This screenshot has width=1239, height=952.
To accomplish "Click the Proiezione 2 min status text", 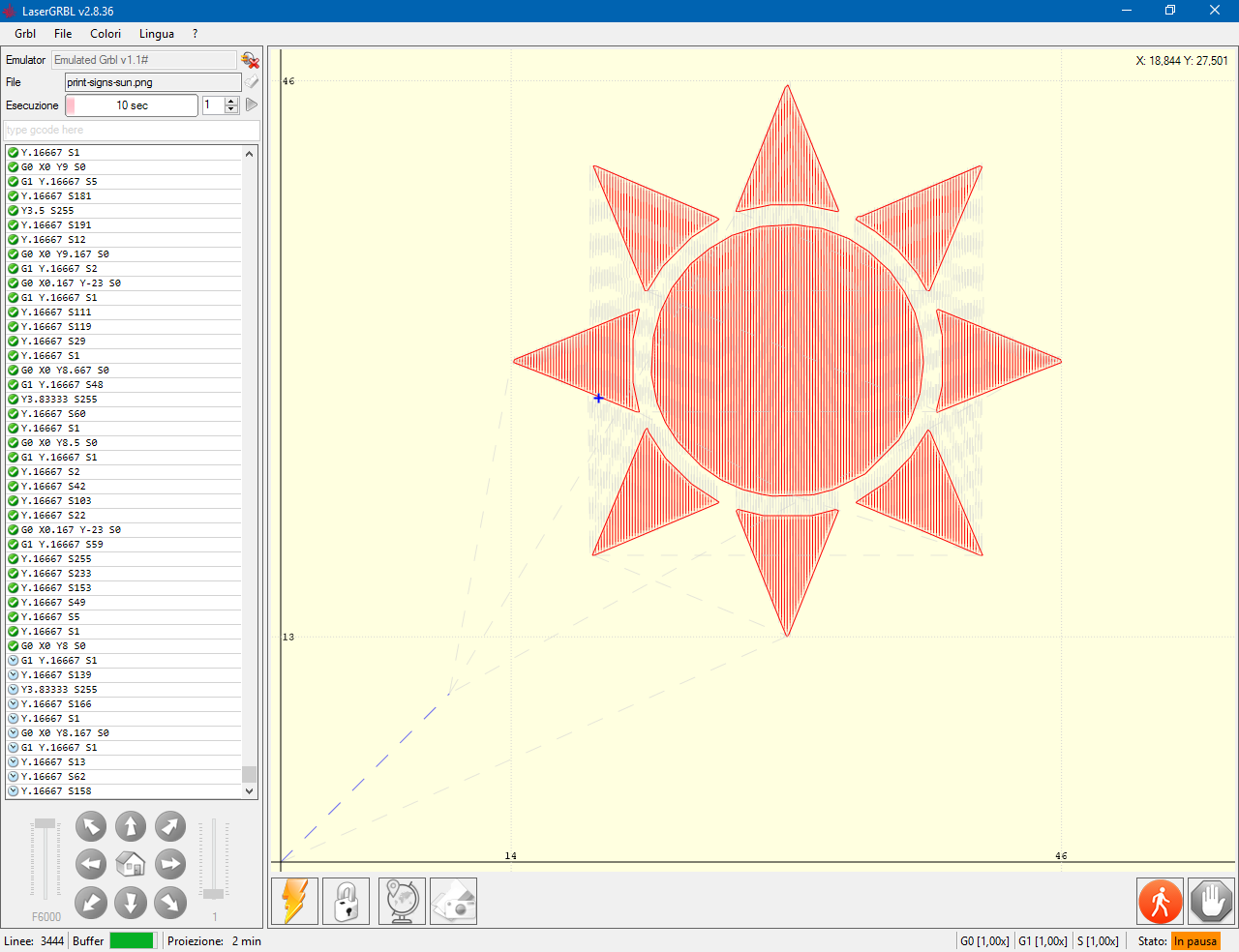I will (214, 941).
